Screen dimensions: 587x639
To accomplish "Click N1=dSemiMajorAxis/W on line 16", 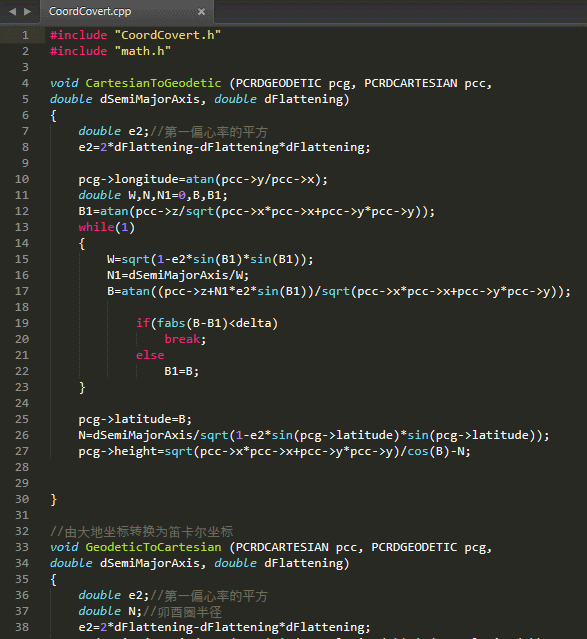I will 178,275.
